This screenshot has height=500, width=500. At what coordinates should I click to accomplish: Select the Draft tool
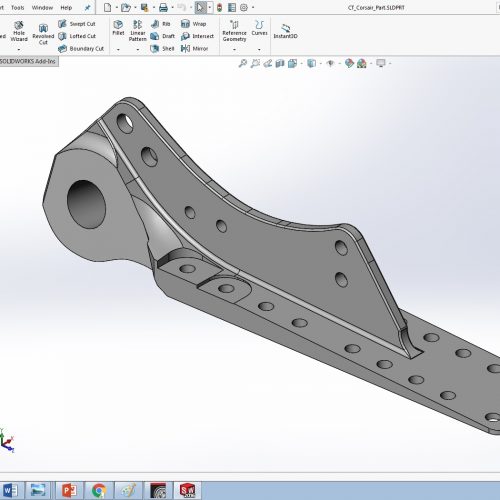click(162, 36)
